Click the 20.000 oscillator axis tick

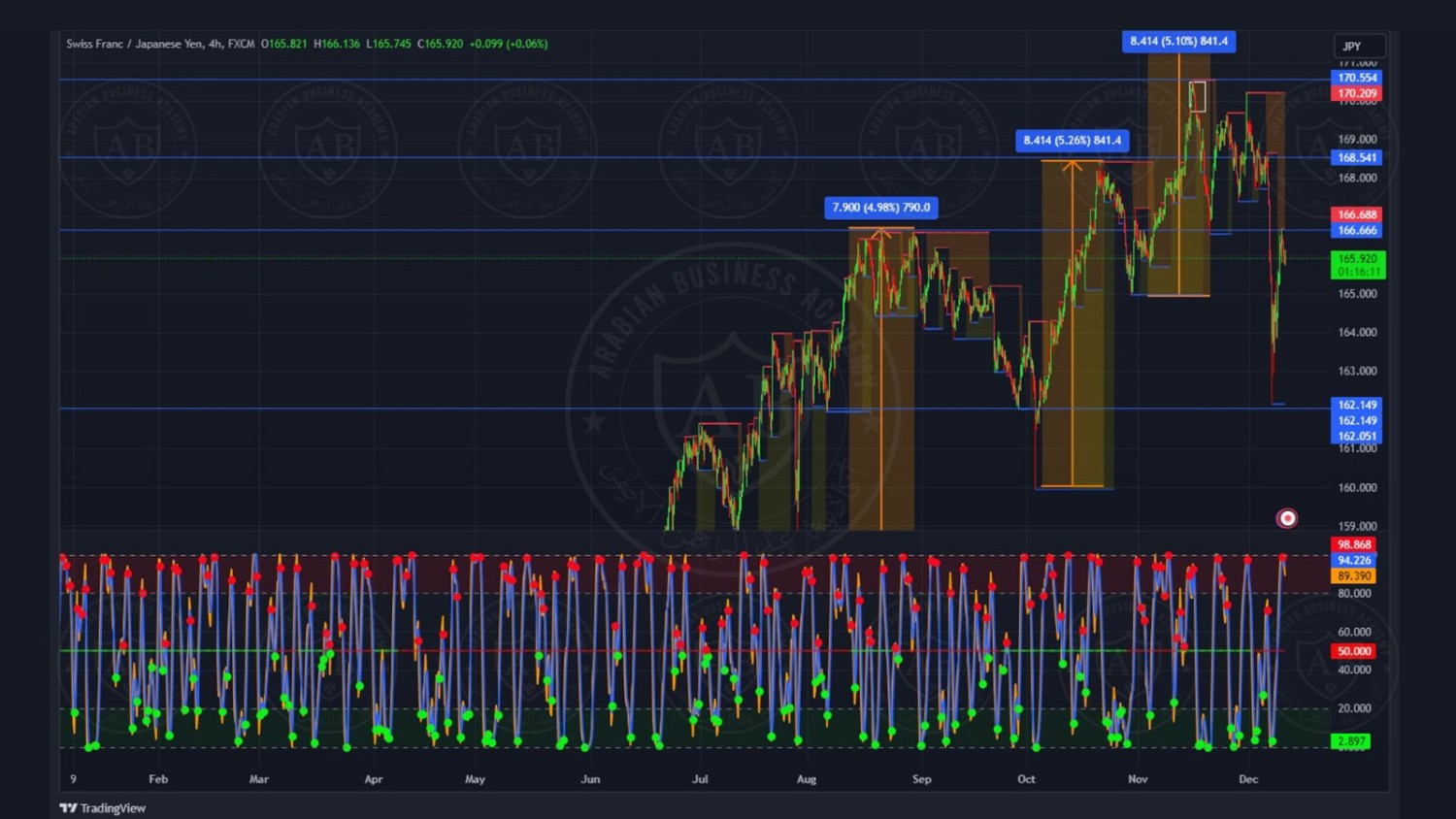pyautogui.click(x=1354, y=708)
